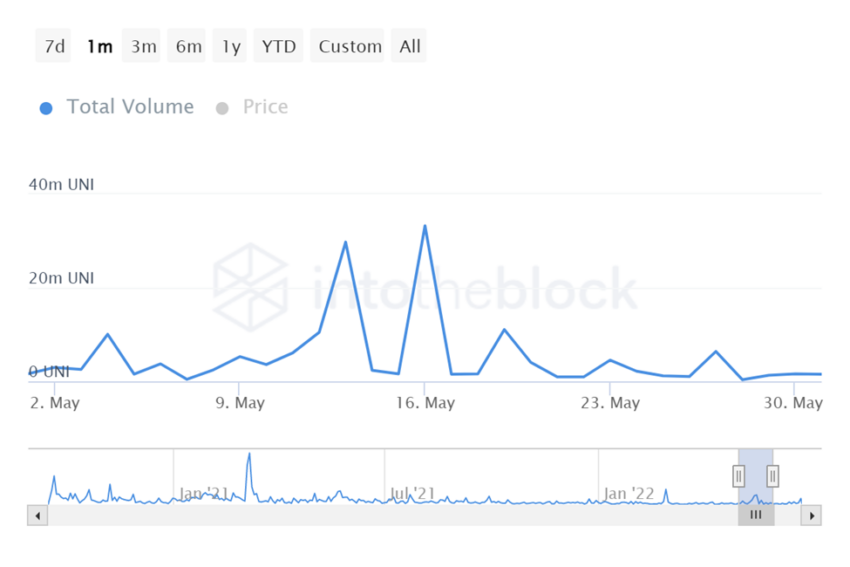The height and width of the screenshot is (567, 850).
Task: Select the YTD range option
Action: click(279, 46)
